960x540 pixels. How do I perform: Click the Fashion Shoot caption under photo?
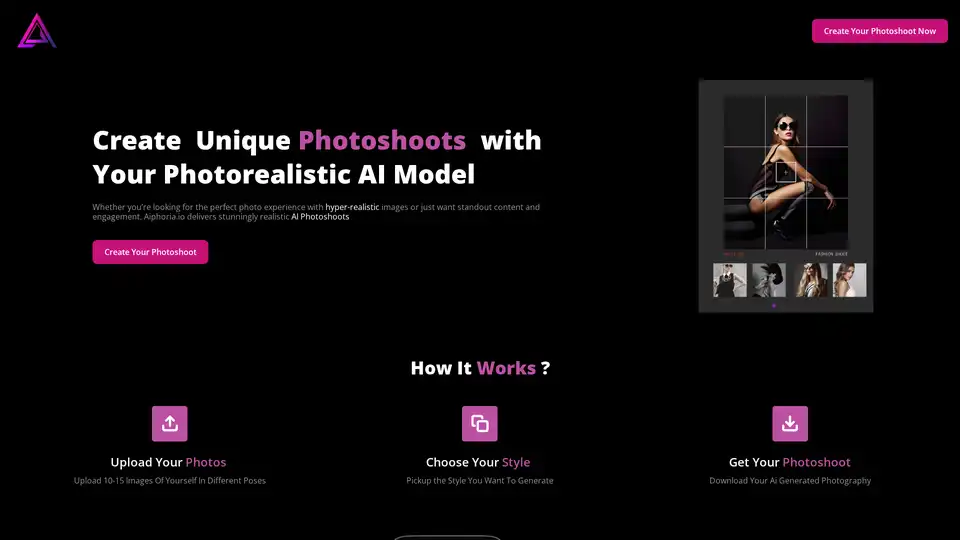coord(831,254)
